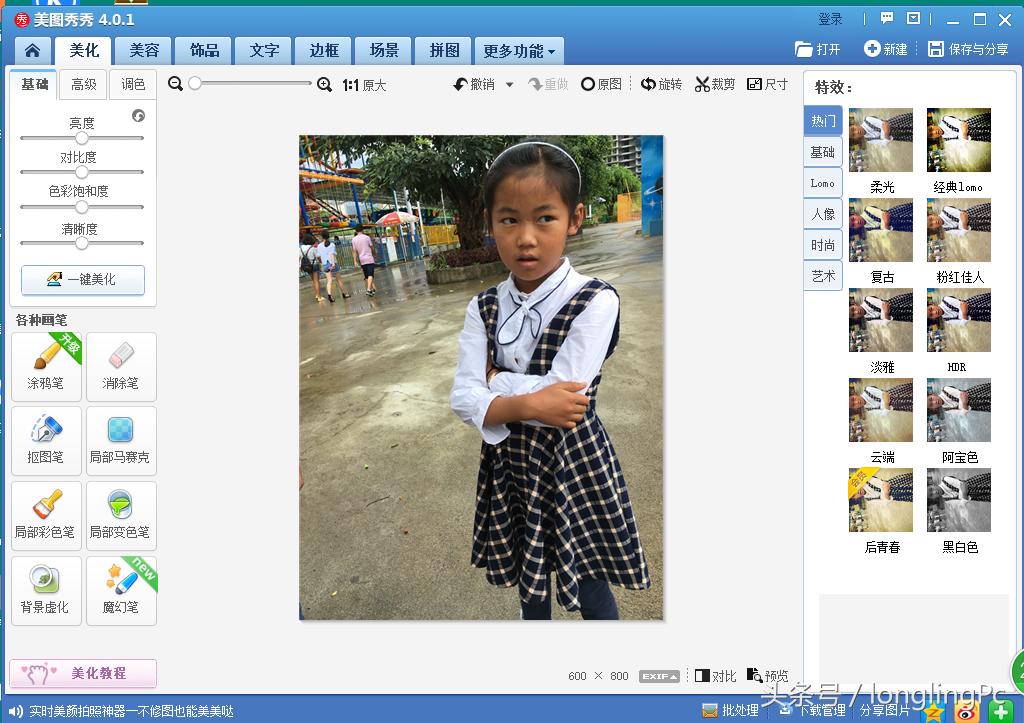
Task: Reset the basic adjustment sliders icon
Action: (x=138, y=116)
